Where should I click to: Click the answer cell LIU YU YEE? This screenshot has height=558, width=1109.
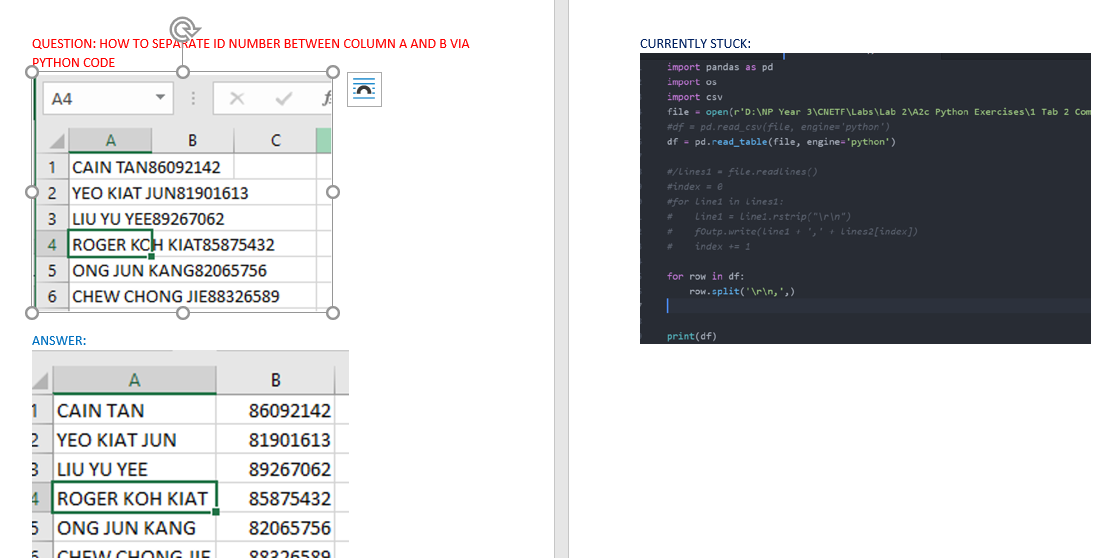click(x=134, y=470)
